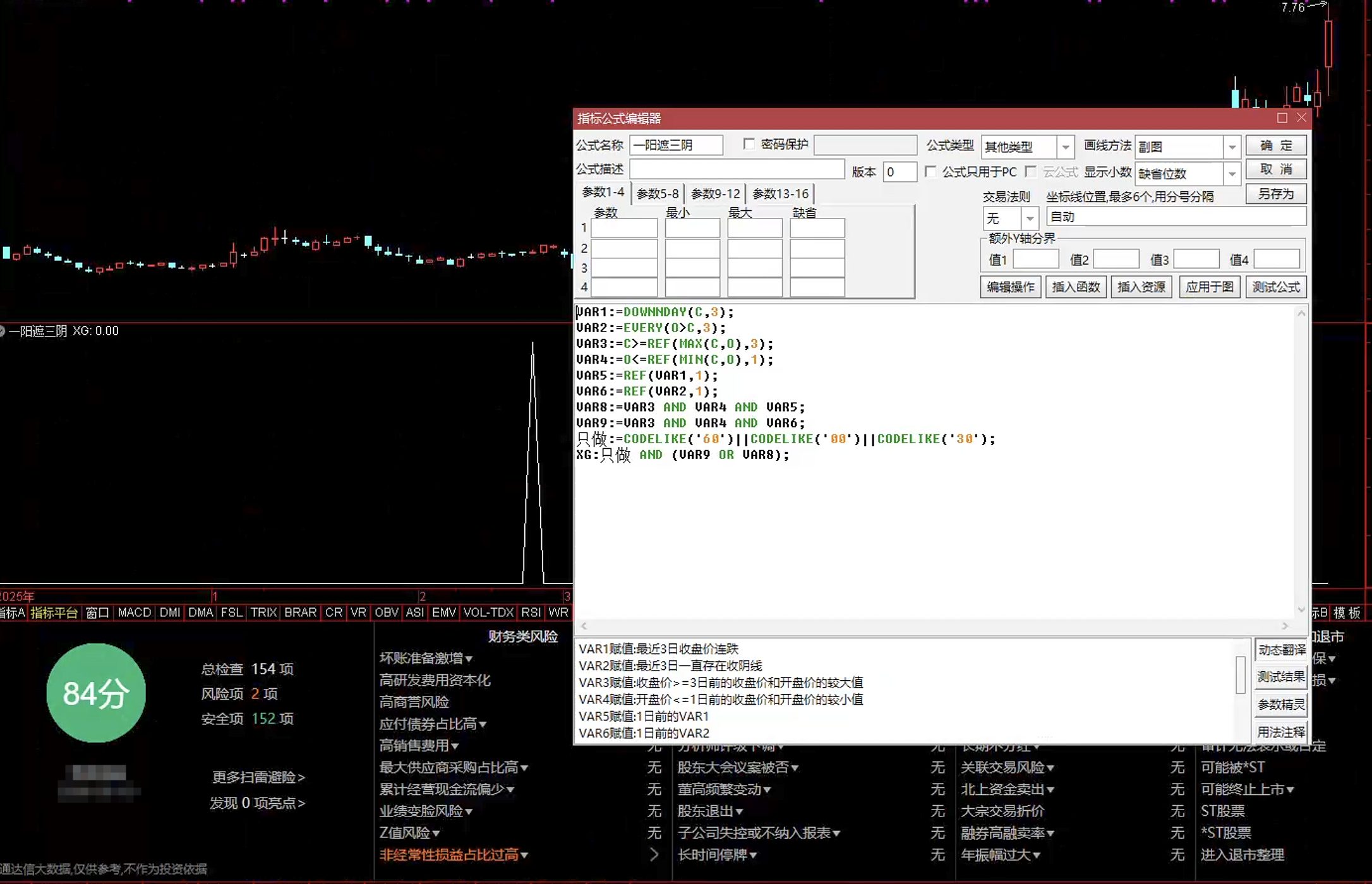
Task: Select 指标平台 tab
Action: [x=54, y=612]
